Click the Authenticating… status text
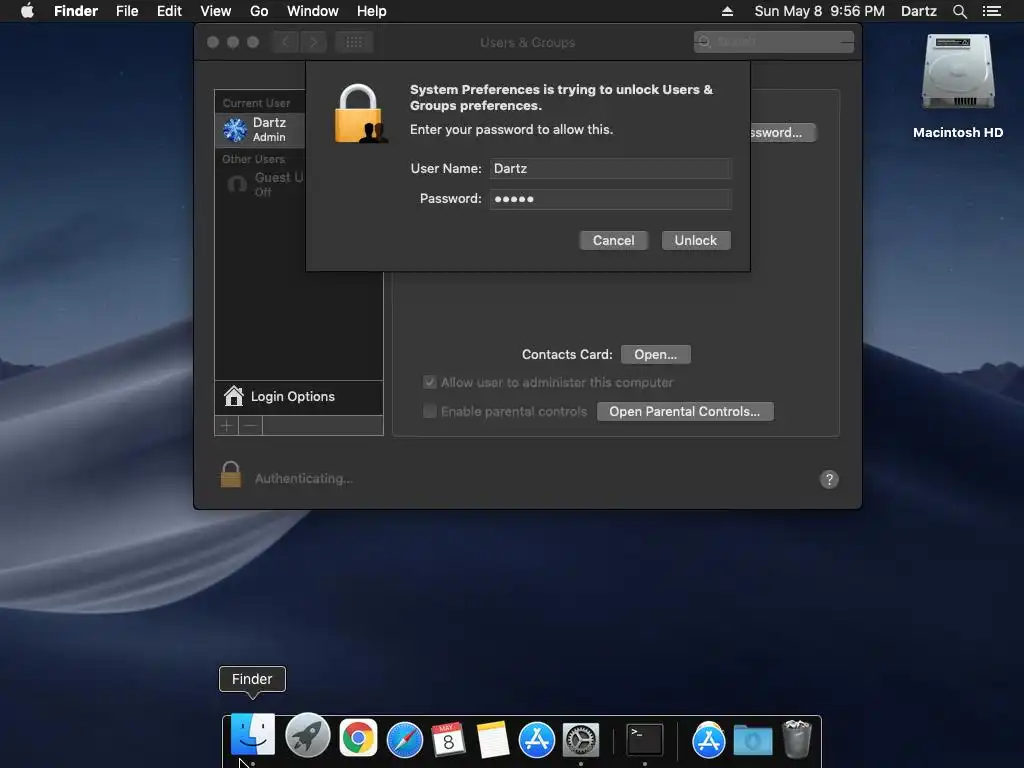Screen dimensions: 1024x768 (304, 479)
